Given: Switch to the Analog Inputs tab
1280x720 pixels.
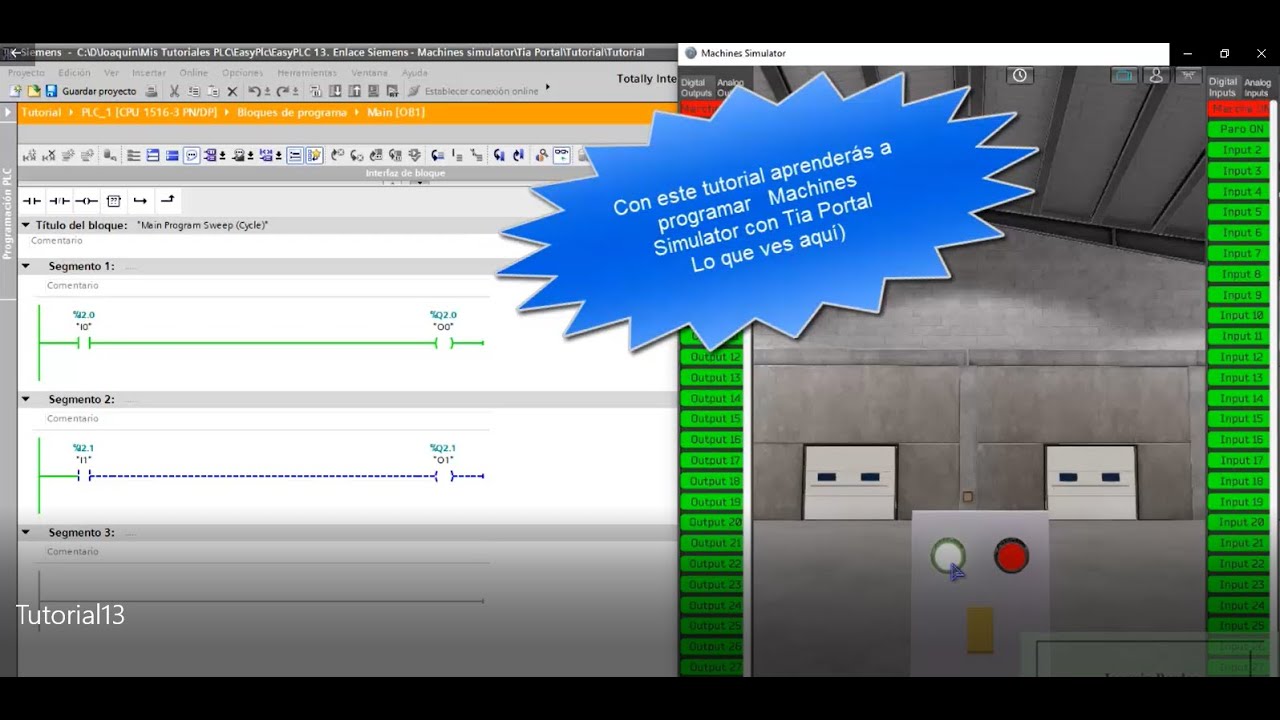Looking at the screenshot, I should 1256,87.
